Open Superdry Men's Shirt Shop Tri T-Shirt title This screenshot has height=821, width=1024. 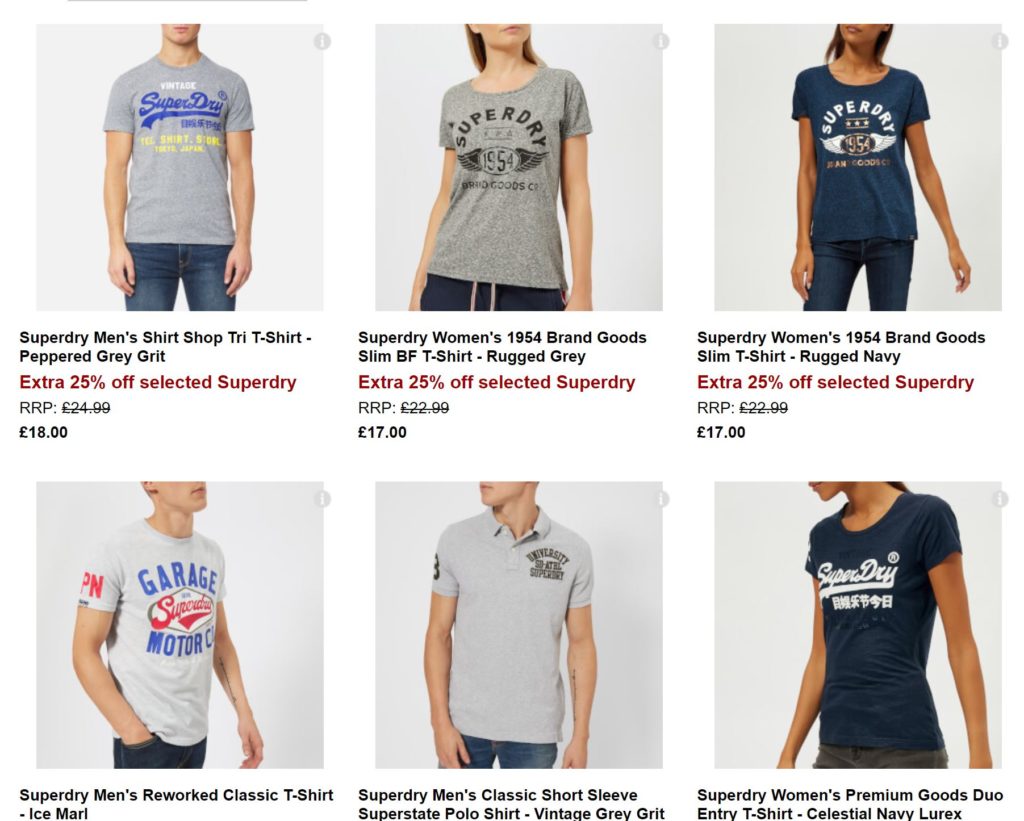coord(165,347)
